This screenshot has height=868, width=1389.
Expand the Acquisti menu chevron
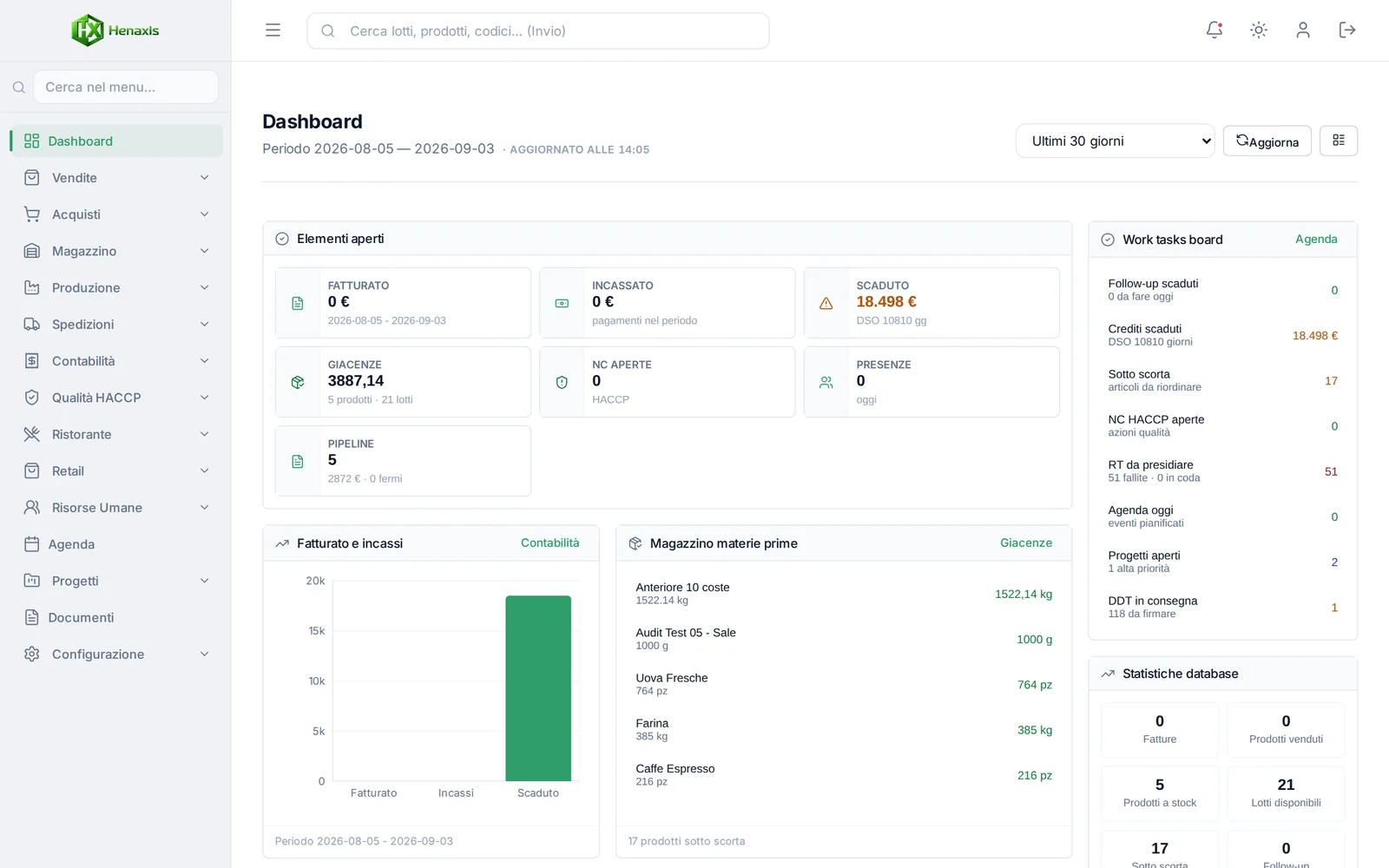(x=205, y=214)
